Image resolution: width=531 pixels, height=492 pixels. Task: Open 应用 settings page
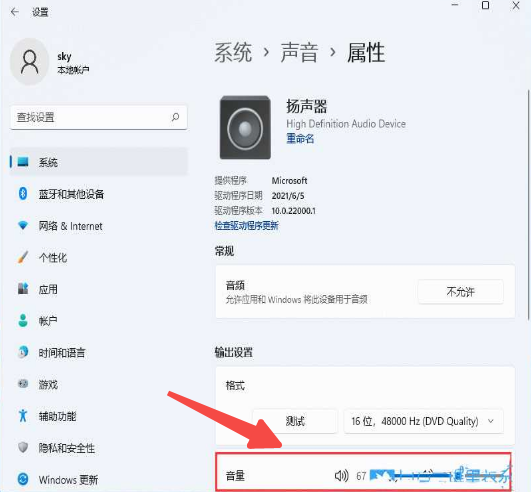[x=99, y=289]
